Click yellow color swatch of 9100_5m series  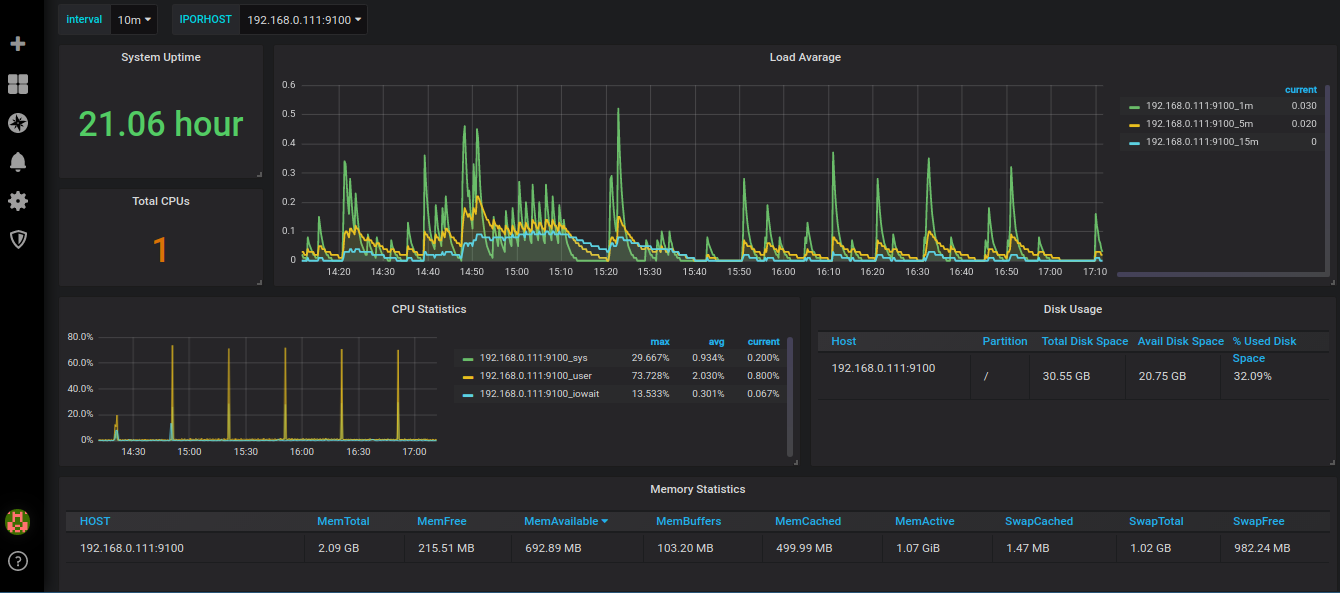tap(1134, 124)
